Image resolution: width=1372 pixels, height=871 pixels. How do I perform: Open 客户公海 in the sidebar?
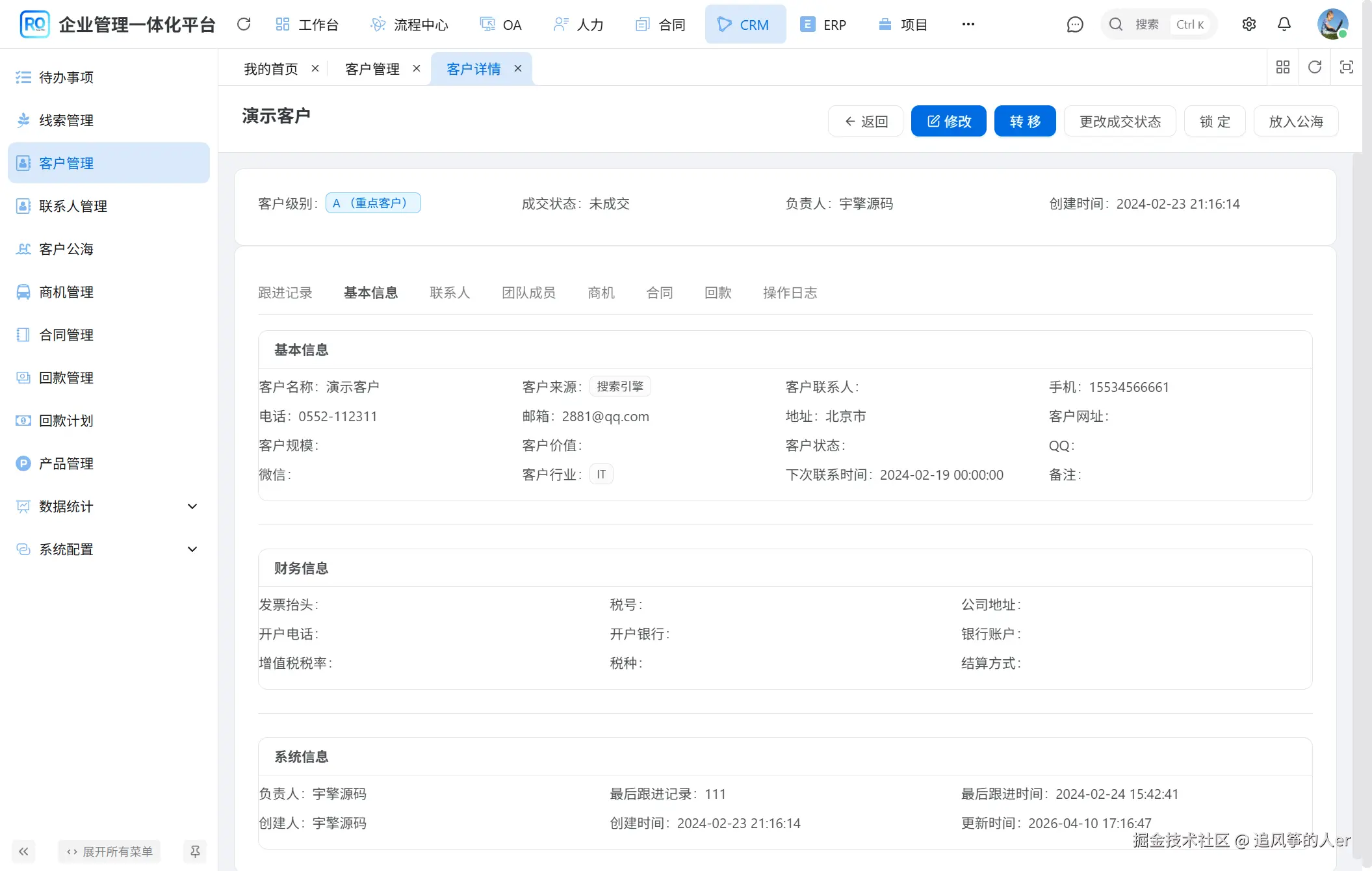109,249
